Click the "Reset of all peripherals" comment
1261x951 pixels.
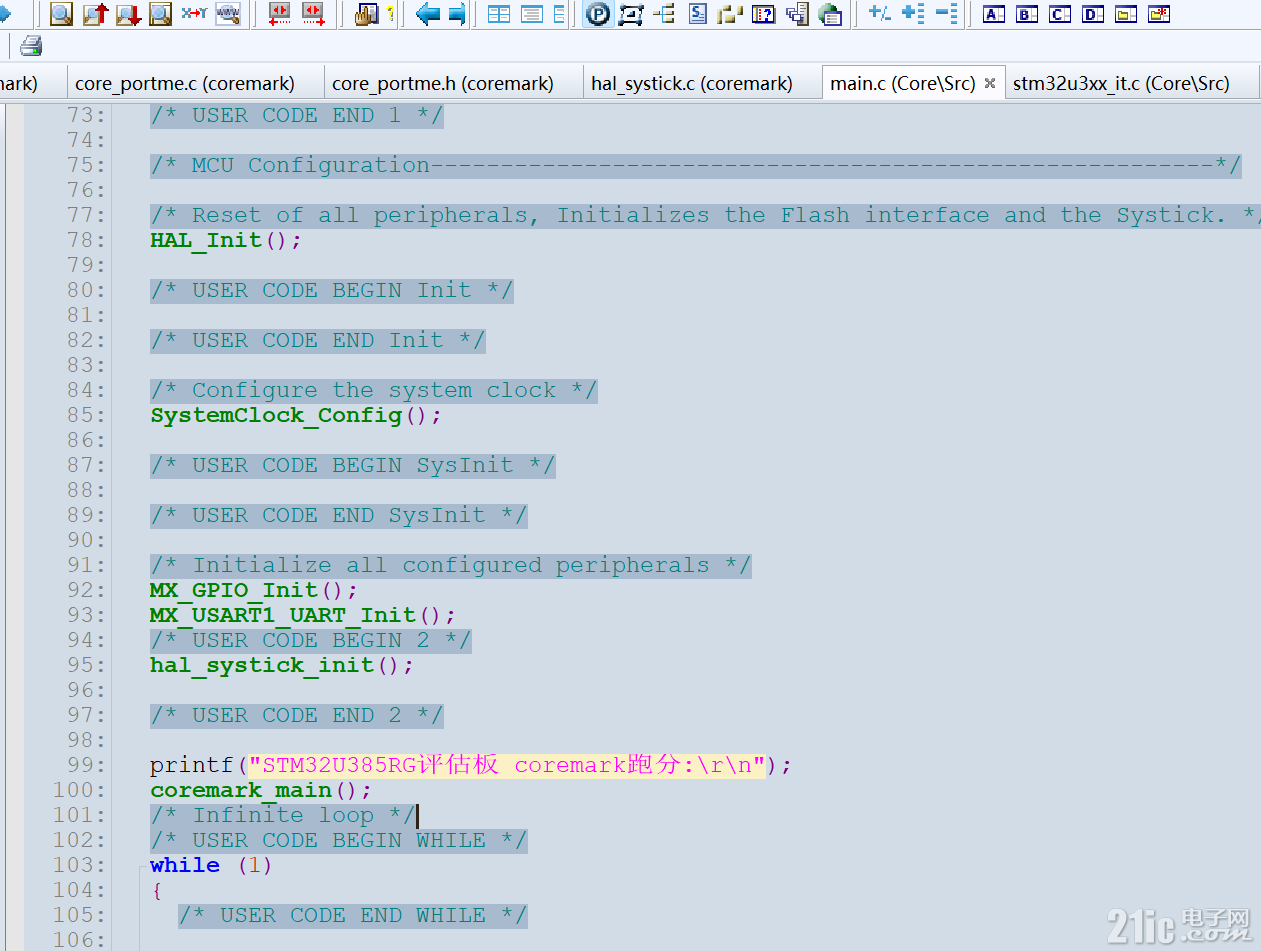pos(705,215)
